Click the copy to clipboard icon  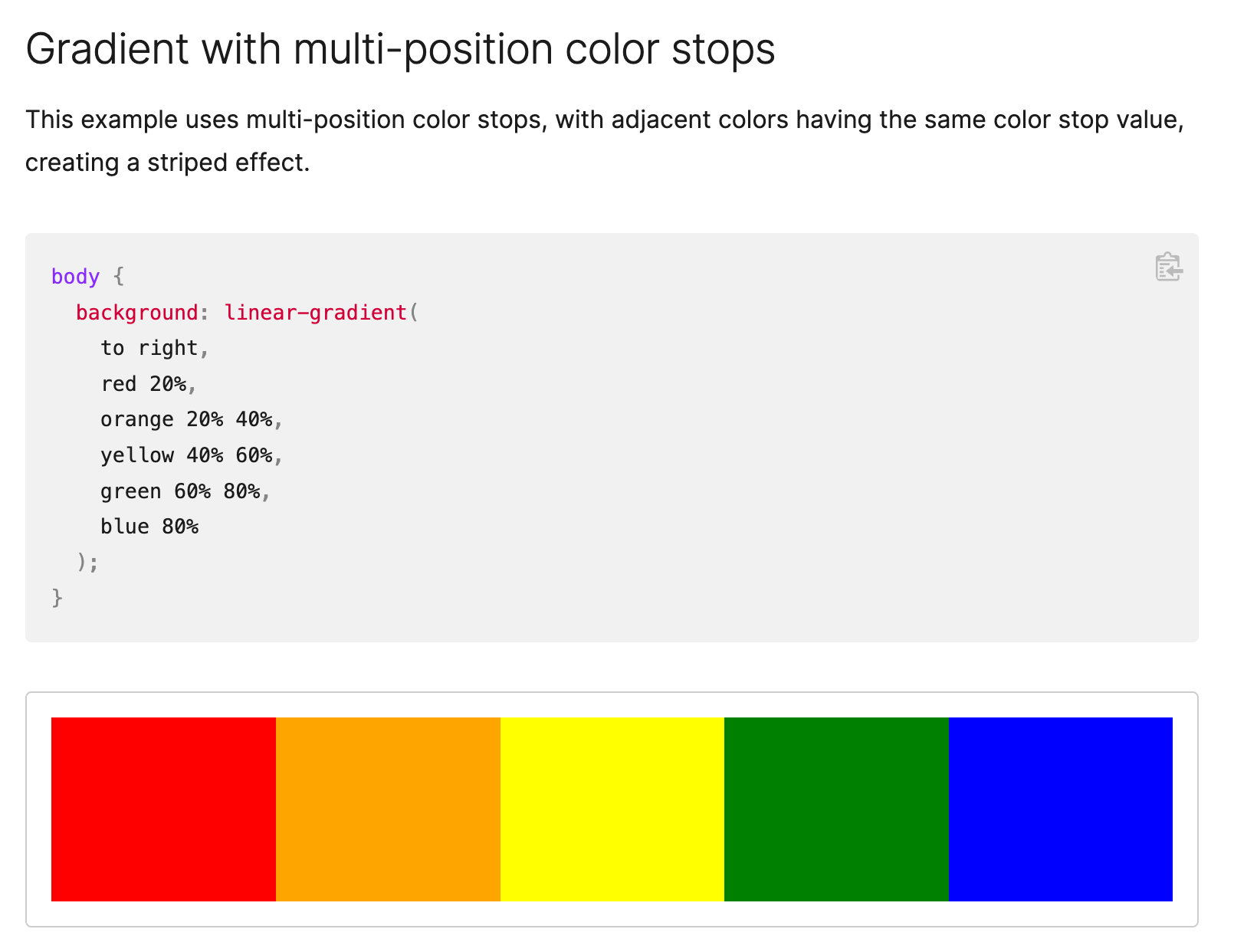(x=1168, y=267)
